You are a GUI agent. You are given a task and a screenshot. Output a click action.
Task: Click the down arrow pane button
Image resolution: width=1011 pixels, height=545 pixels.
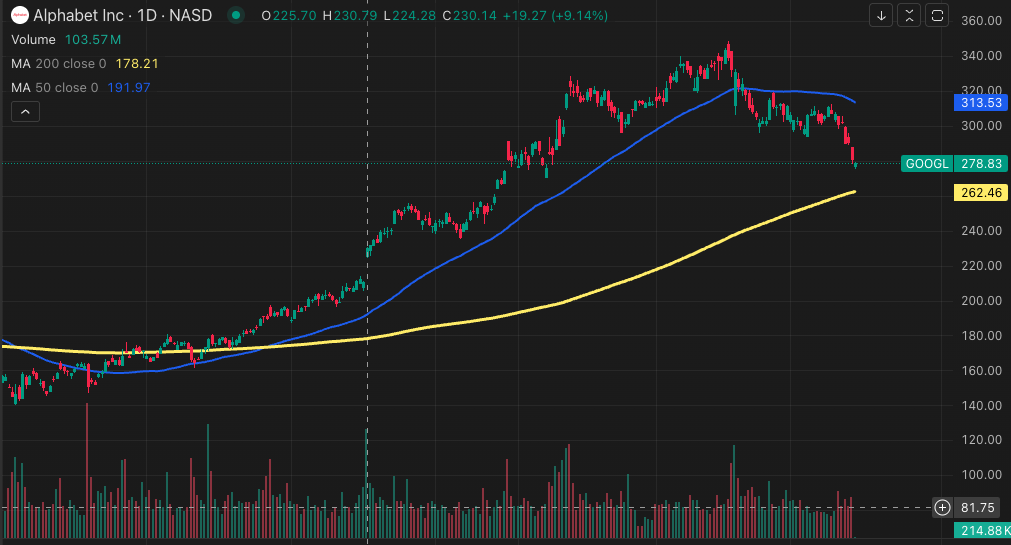pyautogui.click(x=881, y=15)
